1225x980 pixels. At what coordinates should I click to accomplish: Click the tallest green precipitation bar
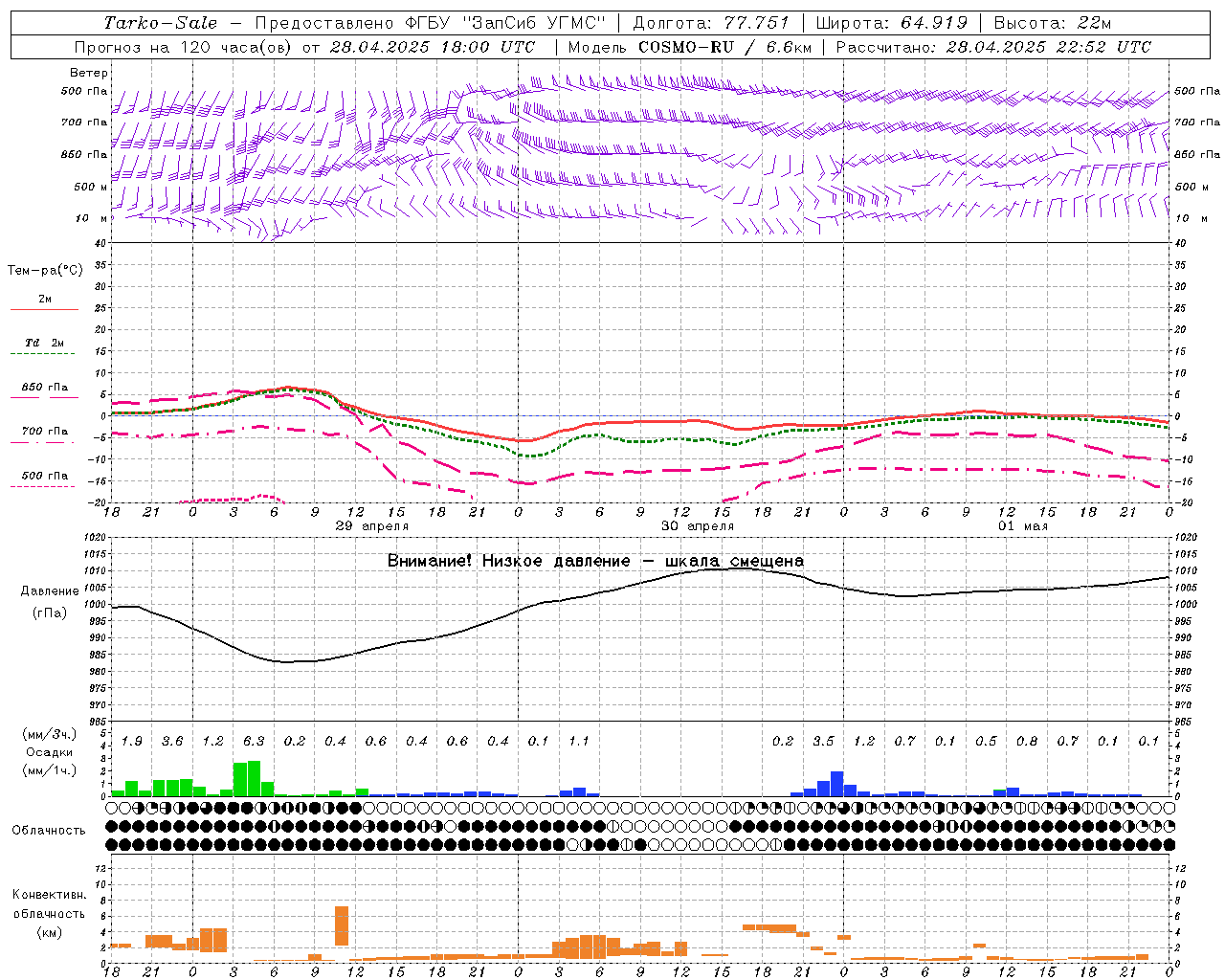tap(254, 779)
